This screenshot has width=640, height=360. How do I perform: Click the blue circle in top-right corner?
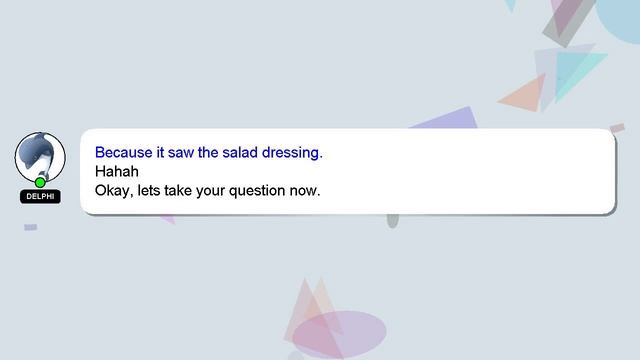pyautogui.click(x=618, y=18)
